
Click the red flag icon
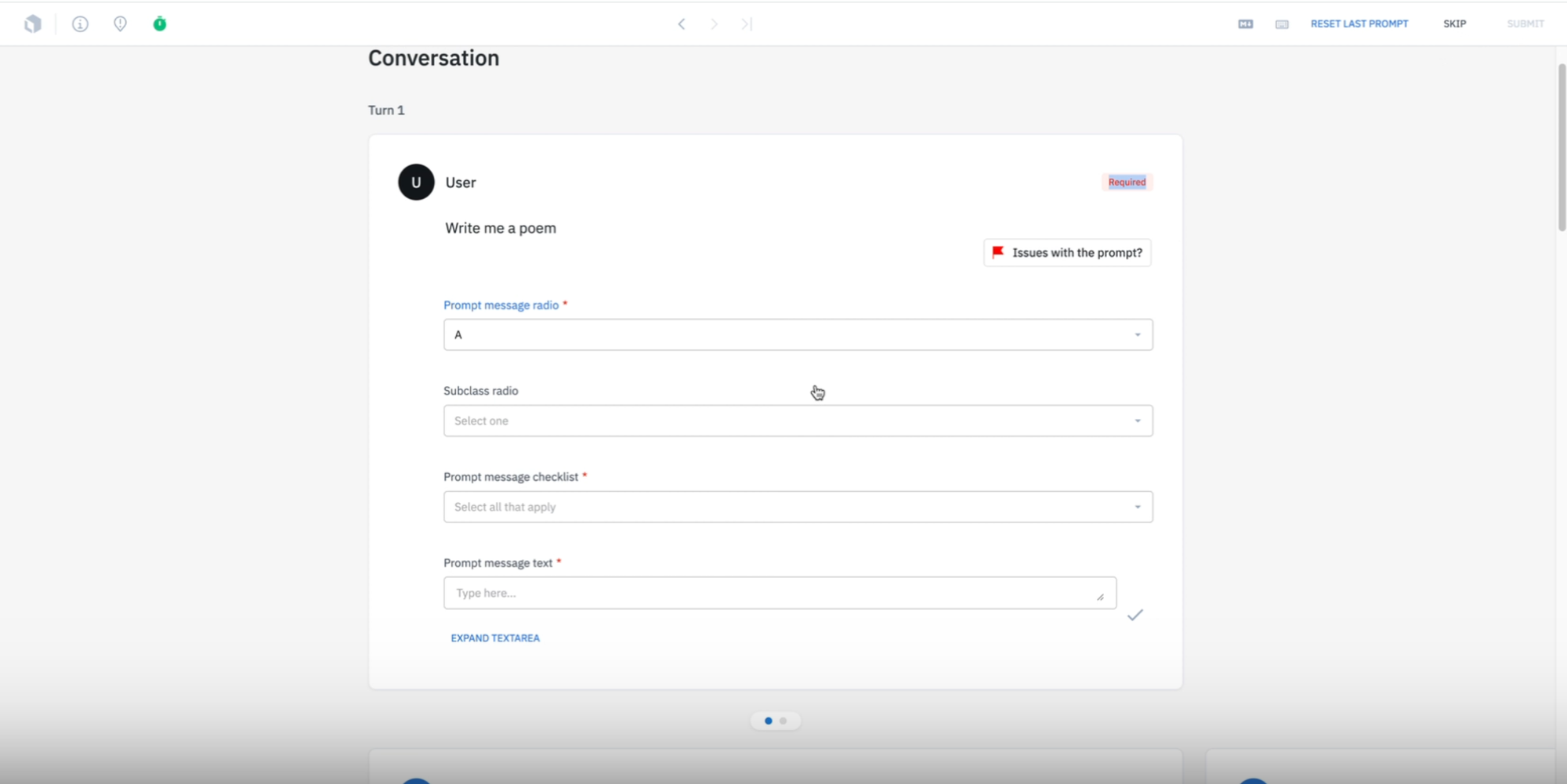coord(997,252)
